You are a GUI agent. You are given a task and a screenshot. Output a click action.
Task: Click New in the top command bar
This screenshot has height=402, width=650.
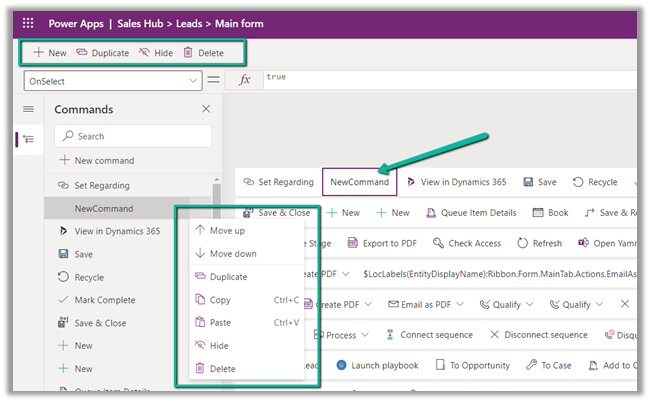tap(50, 52)
